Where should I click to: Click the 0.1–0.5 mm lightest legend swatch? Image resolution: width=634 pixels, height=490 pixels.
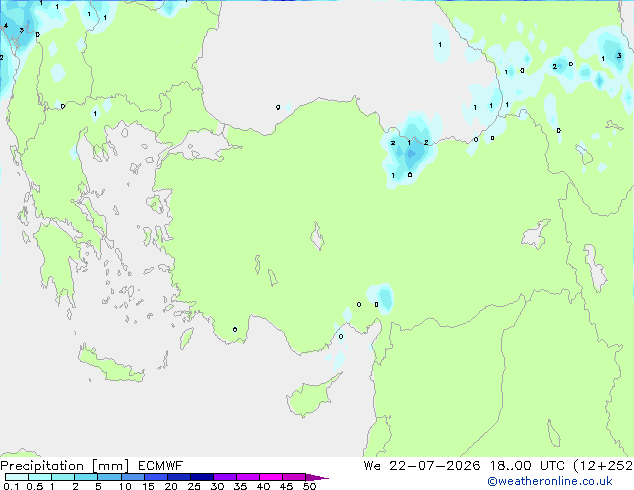(17, 477)
